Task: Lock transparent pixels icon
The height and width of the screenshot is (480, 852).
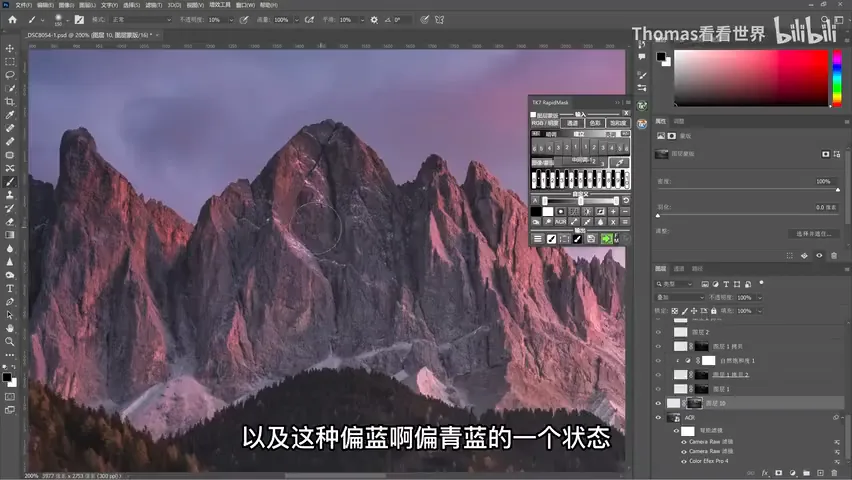Action: [x=674, y=311]
